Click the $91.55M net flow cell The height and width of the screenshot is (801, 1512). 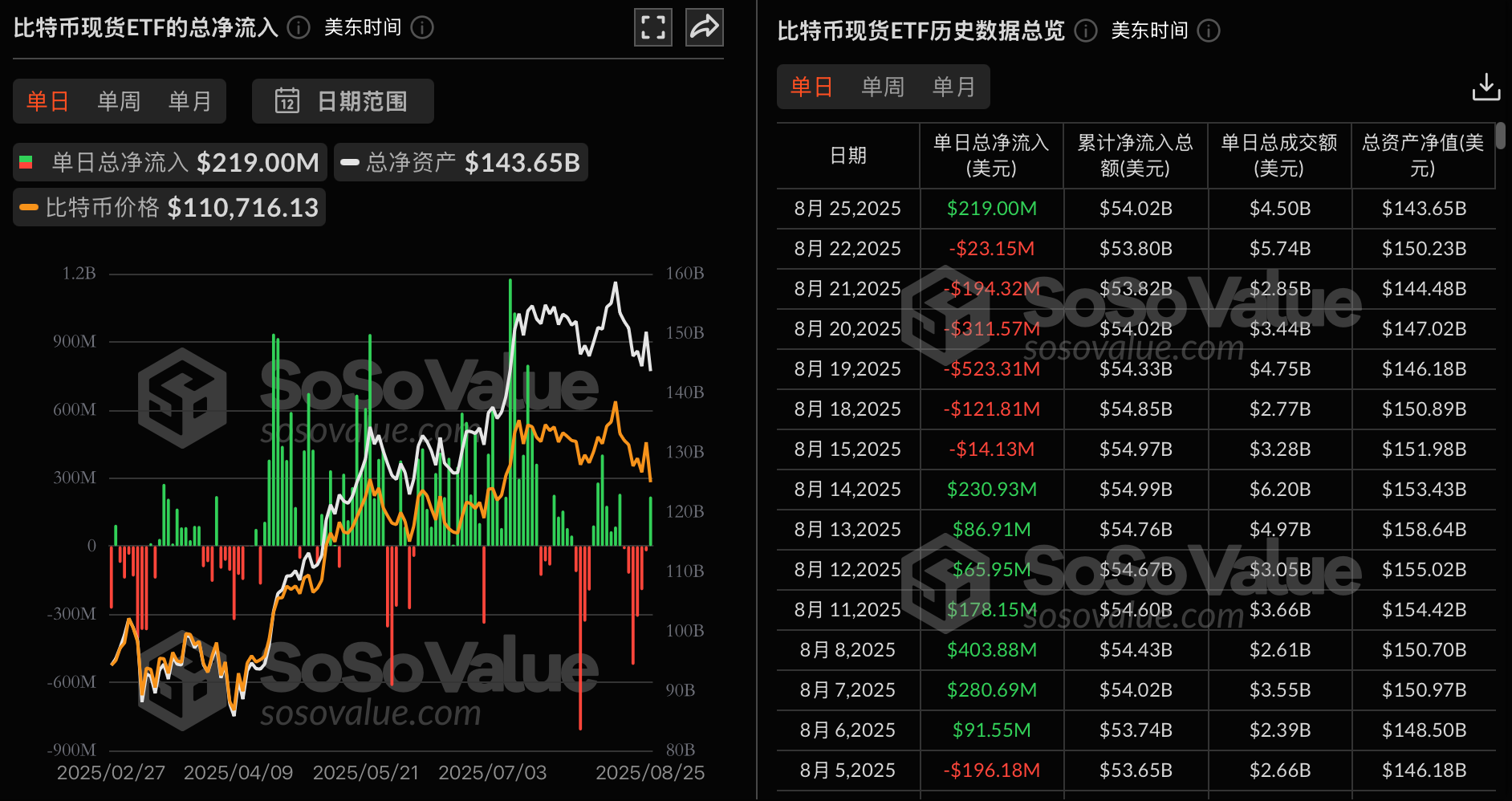pyautogui.click(x=992, y=730)
